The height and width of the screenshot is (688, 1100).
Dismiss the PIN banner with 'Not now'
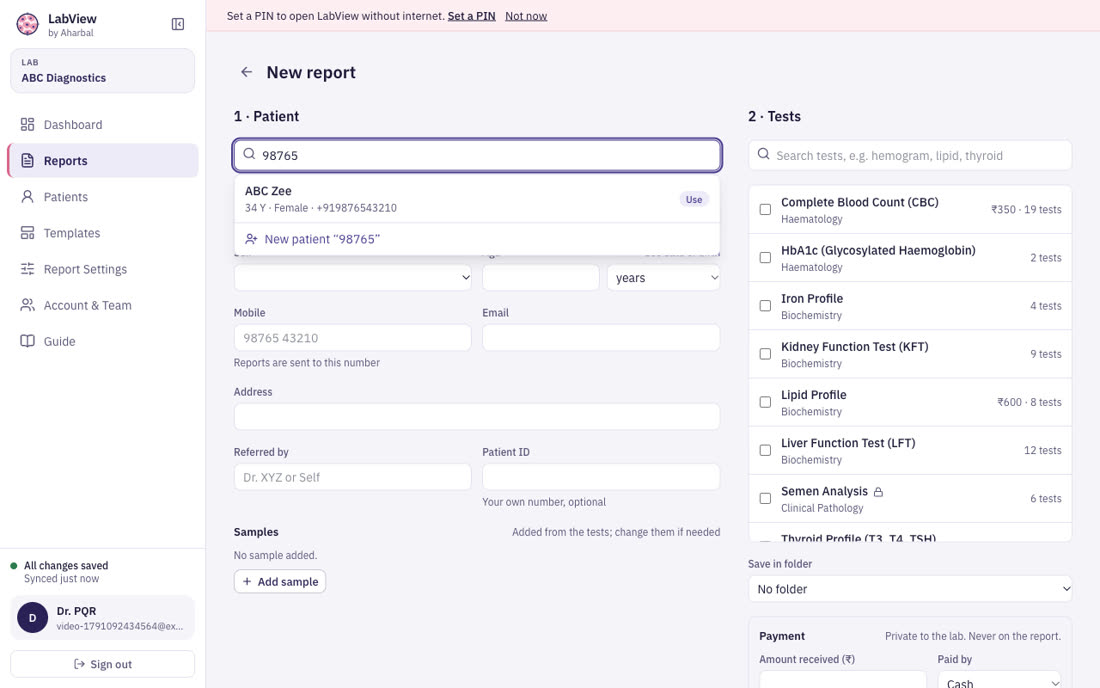coord(526,15)
